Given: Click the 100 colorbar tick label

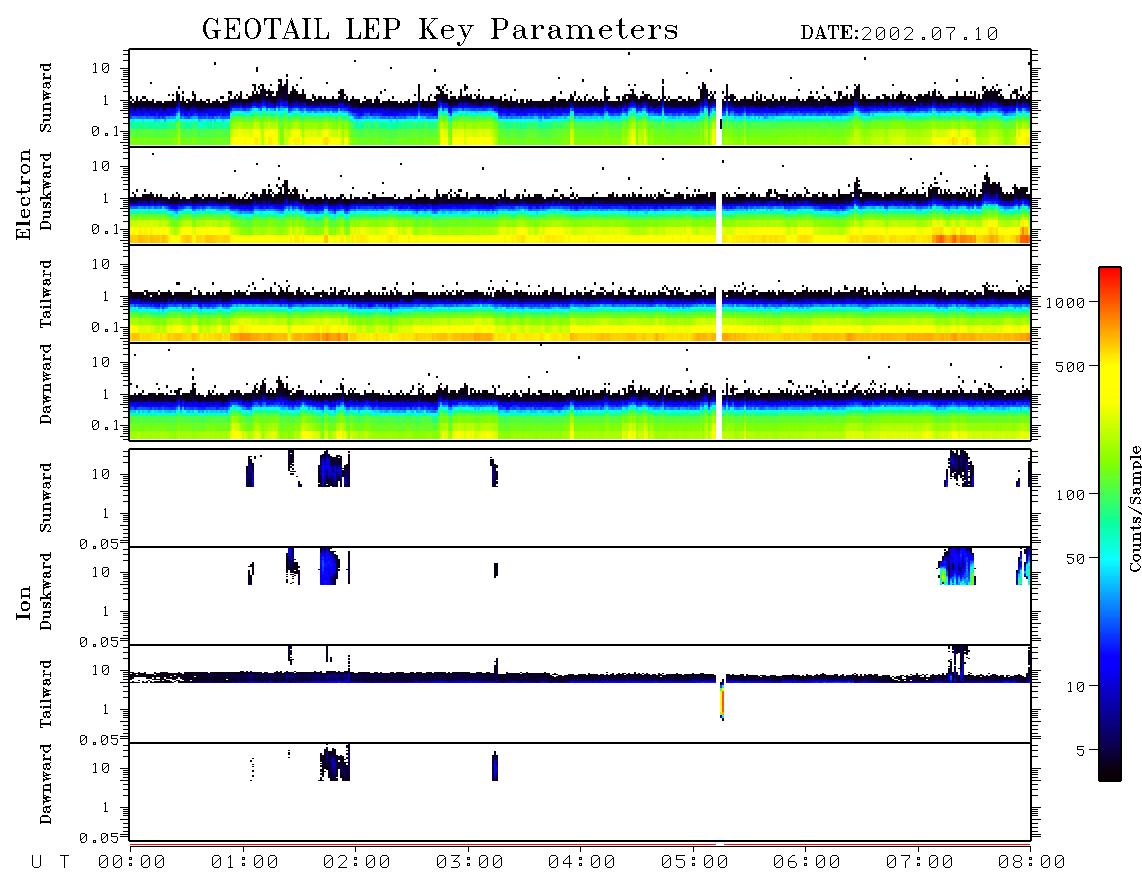Looking at the screenshot, I should [1070, 495].
